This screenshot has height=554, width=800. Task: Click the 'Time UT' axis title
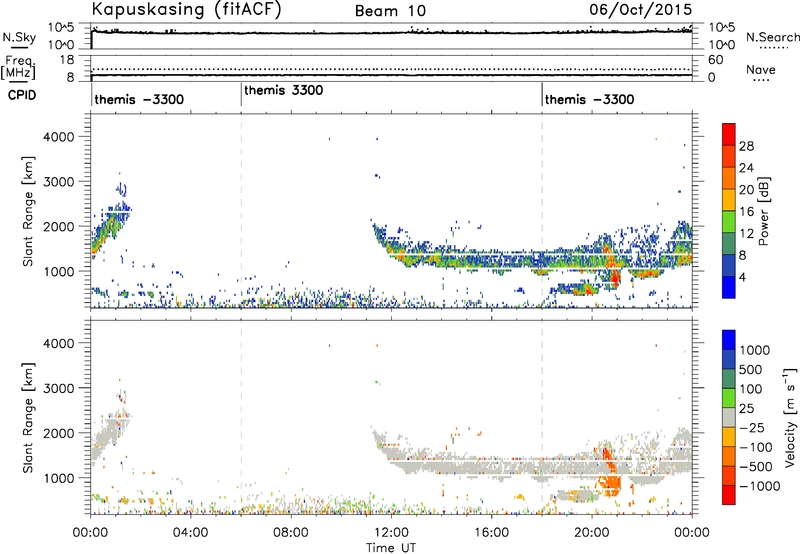[391, 548]
